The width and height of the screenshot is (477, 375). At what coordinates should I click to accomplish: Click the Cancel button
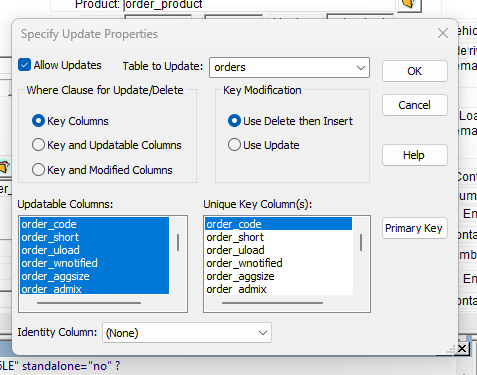tap(415, 105)
